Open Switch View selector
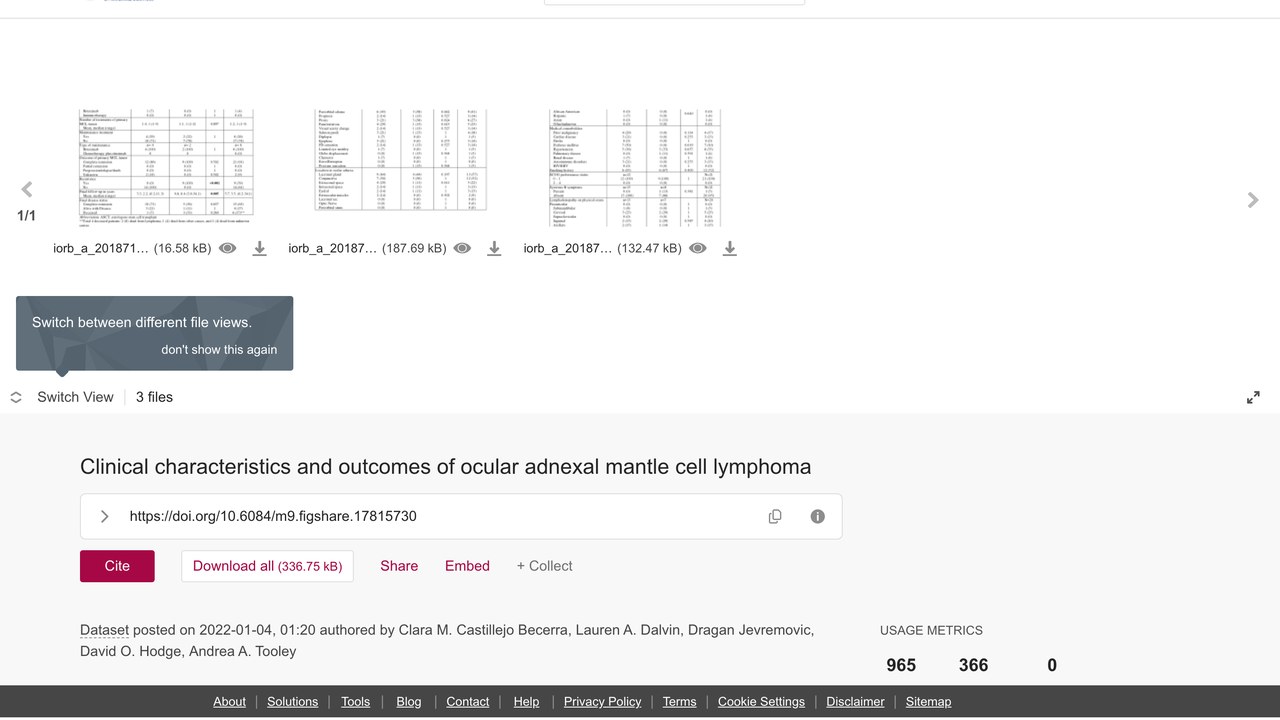The width and height of the screenshot is (1280, 720). coord(62,397)
